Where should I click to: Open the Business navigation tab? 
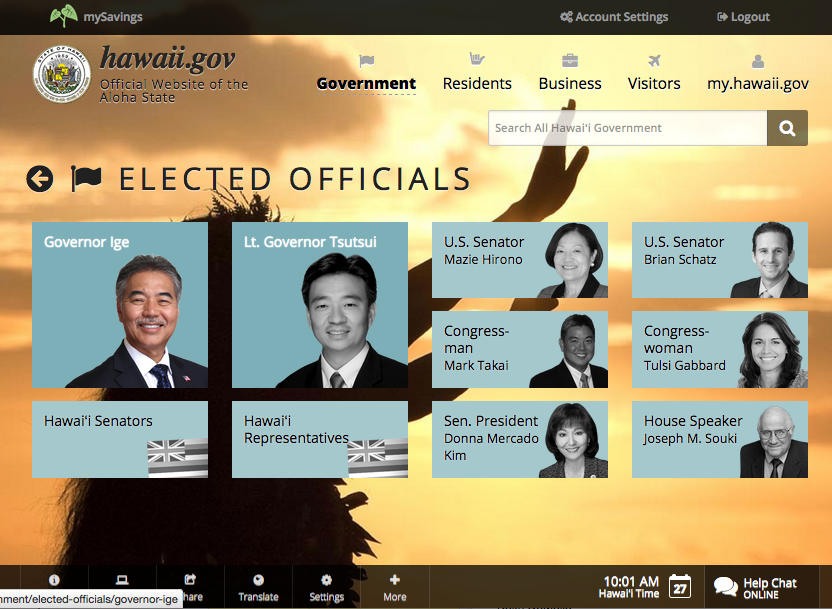[x=570, y=83]
